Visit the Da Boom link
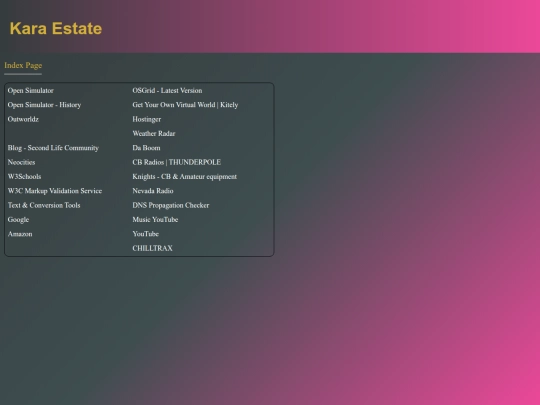 pos(146,148)
